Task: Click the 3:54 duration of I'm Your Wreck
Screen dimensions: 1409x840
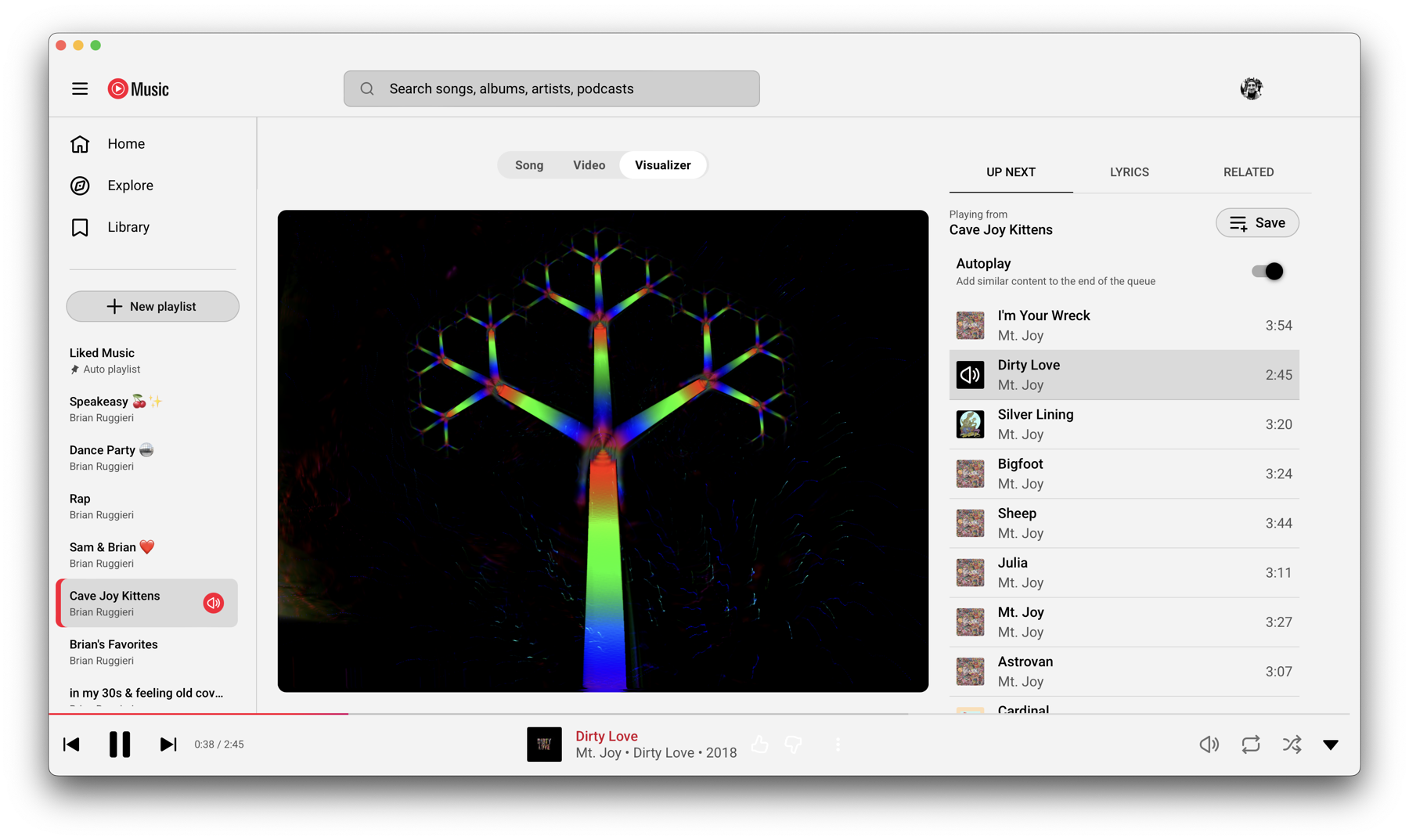Action: pyautogui.click(x=1278, y=326)
